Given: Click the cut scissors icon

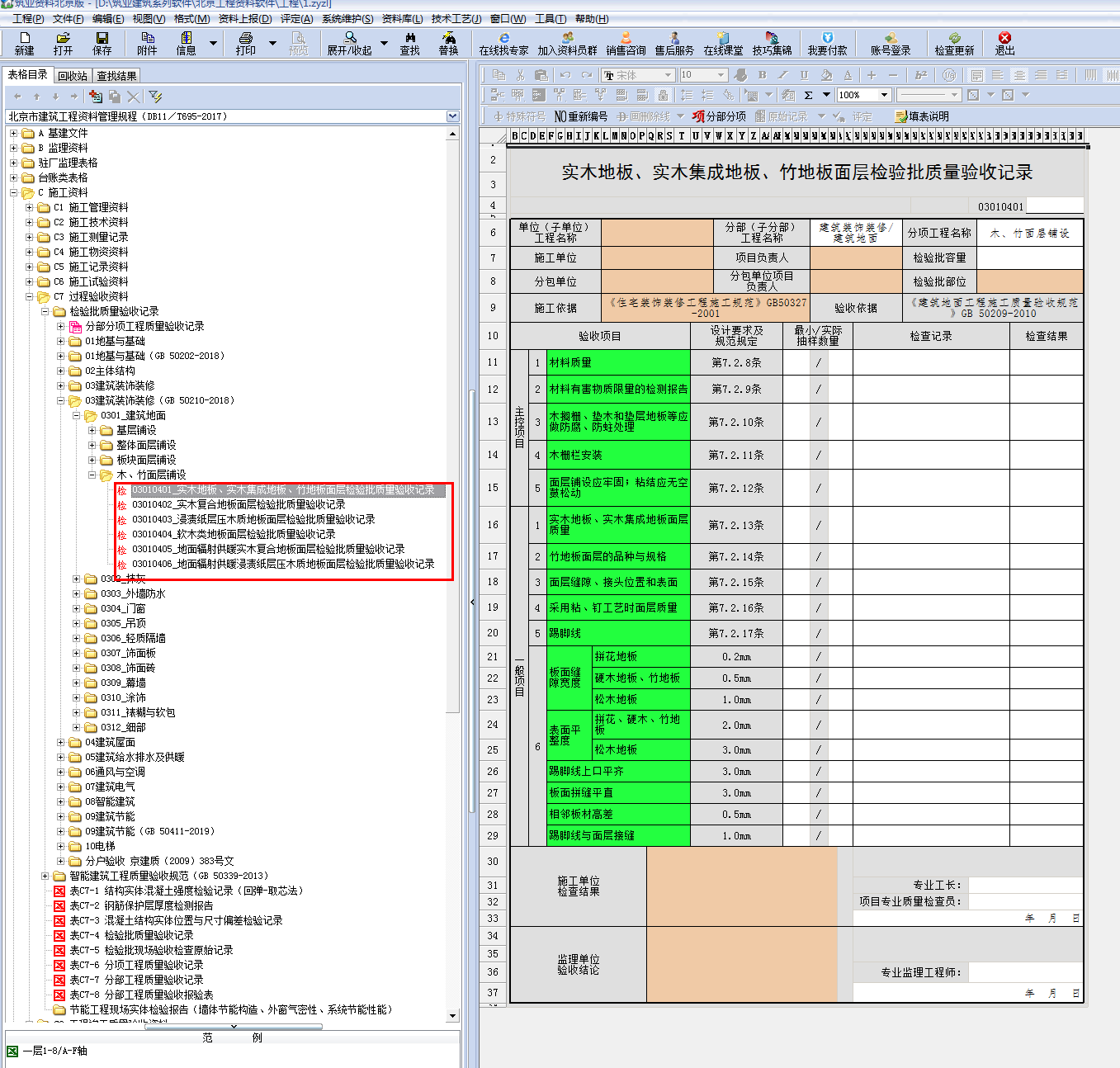Looking at the screenshot, I should (520, 75).
